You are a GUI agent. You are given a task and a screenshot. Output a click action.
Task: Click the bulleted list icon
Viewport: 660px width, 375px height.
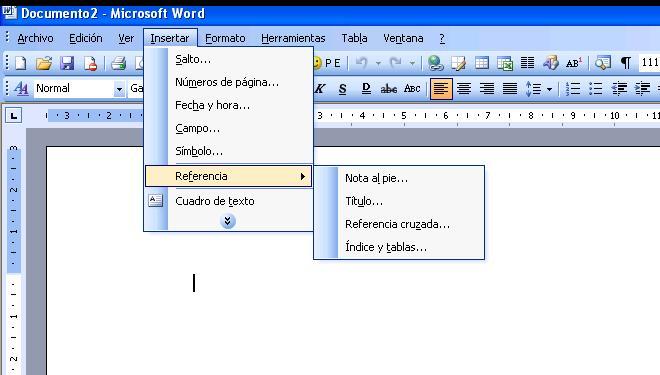(596, 89)
